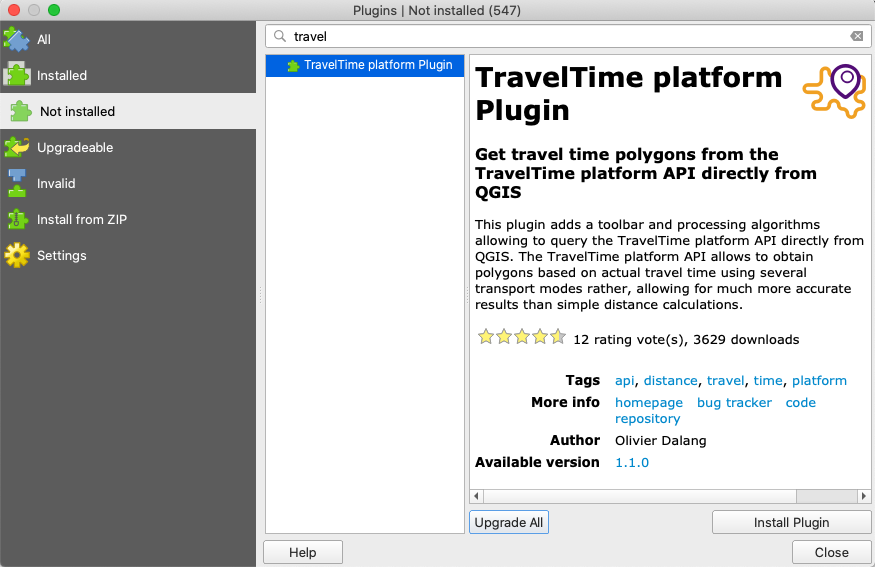Click the TravelTime plugin logo
The height and width of the screenshot is (567, 875).
click(835, 90)
